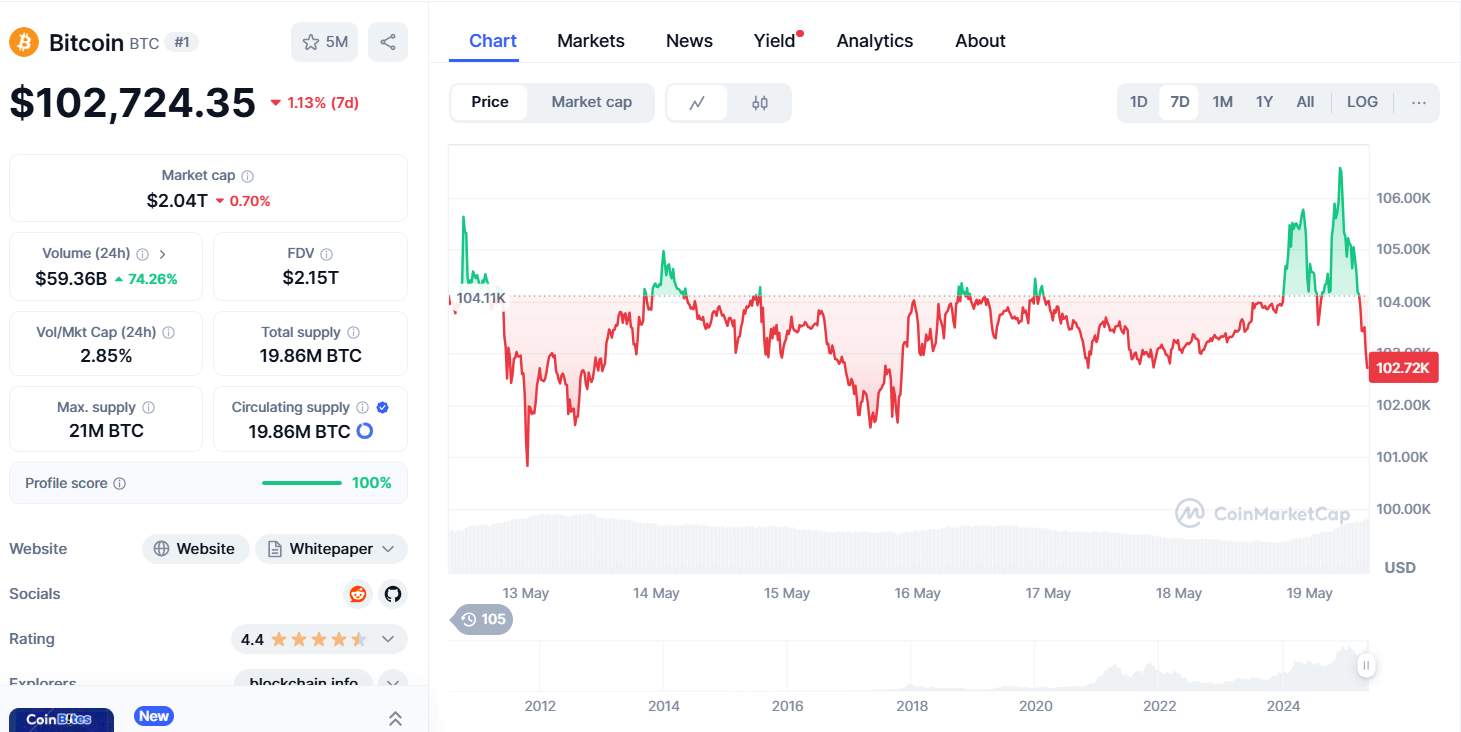Image resolution: width=1461 pixels, height=732 pixels.
Task: Select the 1M time range
Action: click(x=1222, y=102)
